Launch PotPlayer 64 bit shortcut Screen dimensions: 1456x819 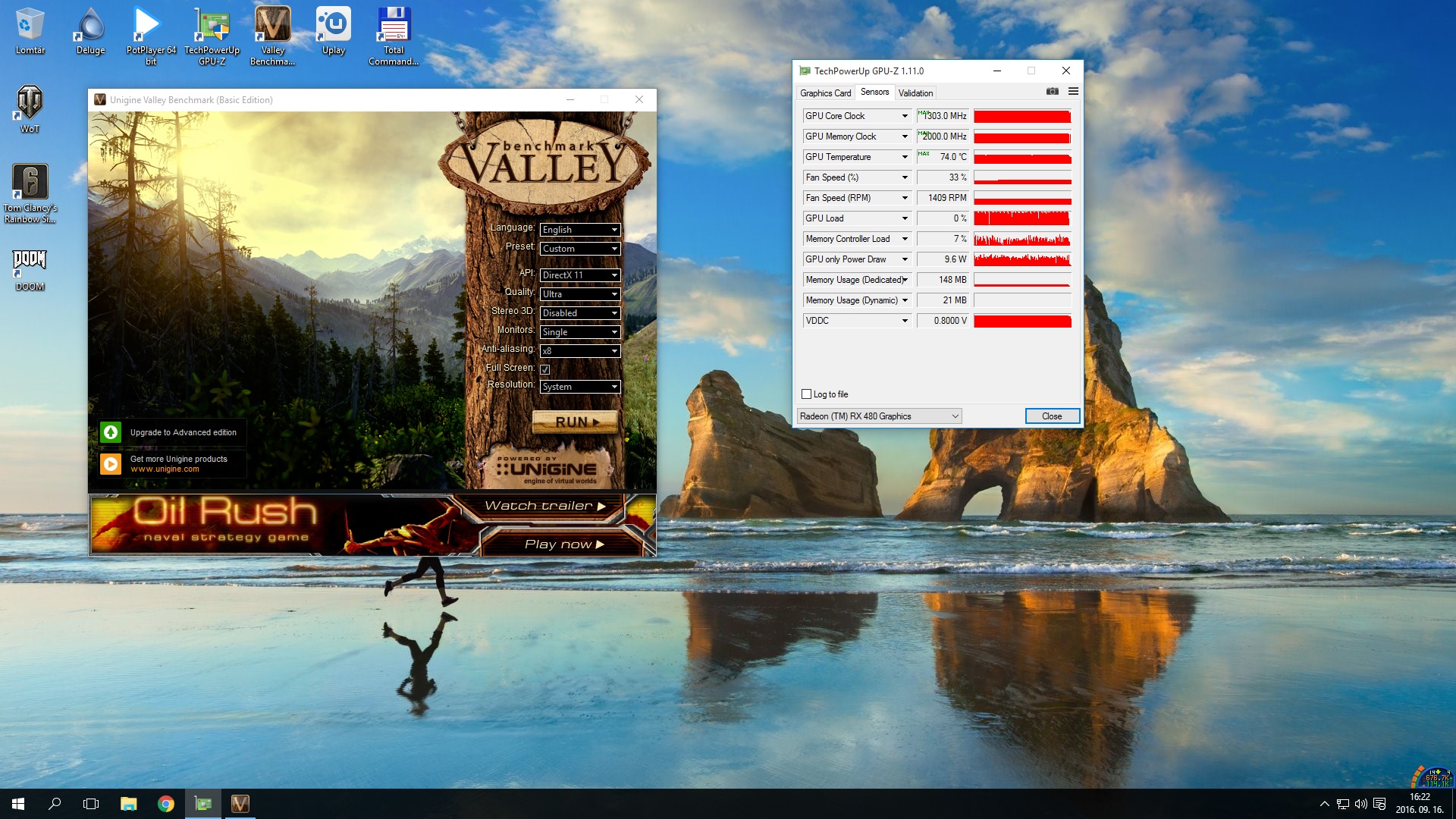151,35
